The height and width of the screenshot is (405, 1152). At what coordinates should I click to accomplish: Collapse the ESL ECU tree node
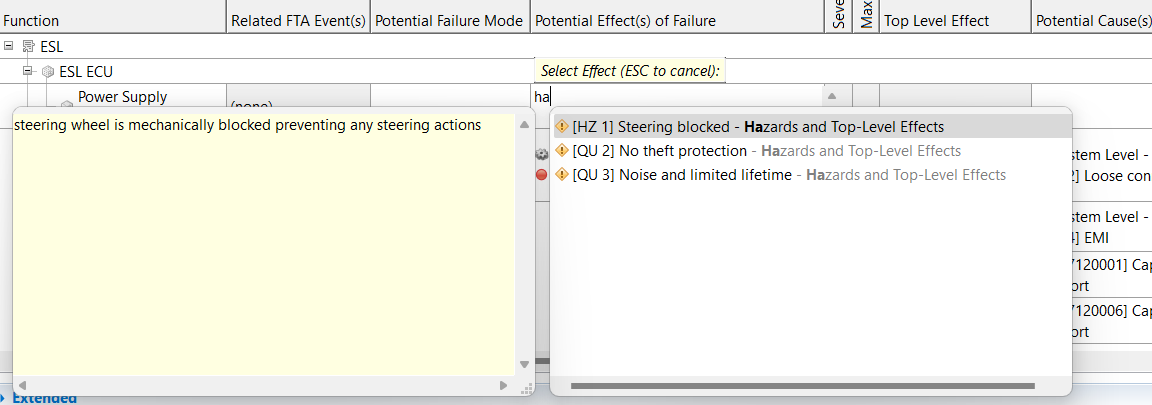28,71
